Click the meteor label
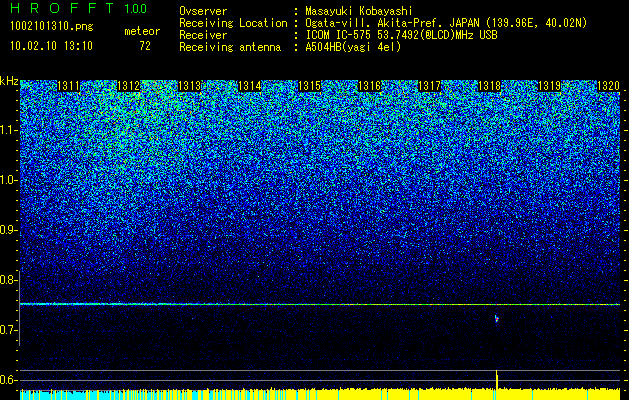 (x=142, y=31)
